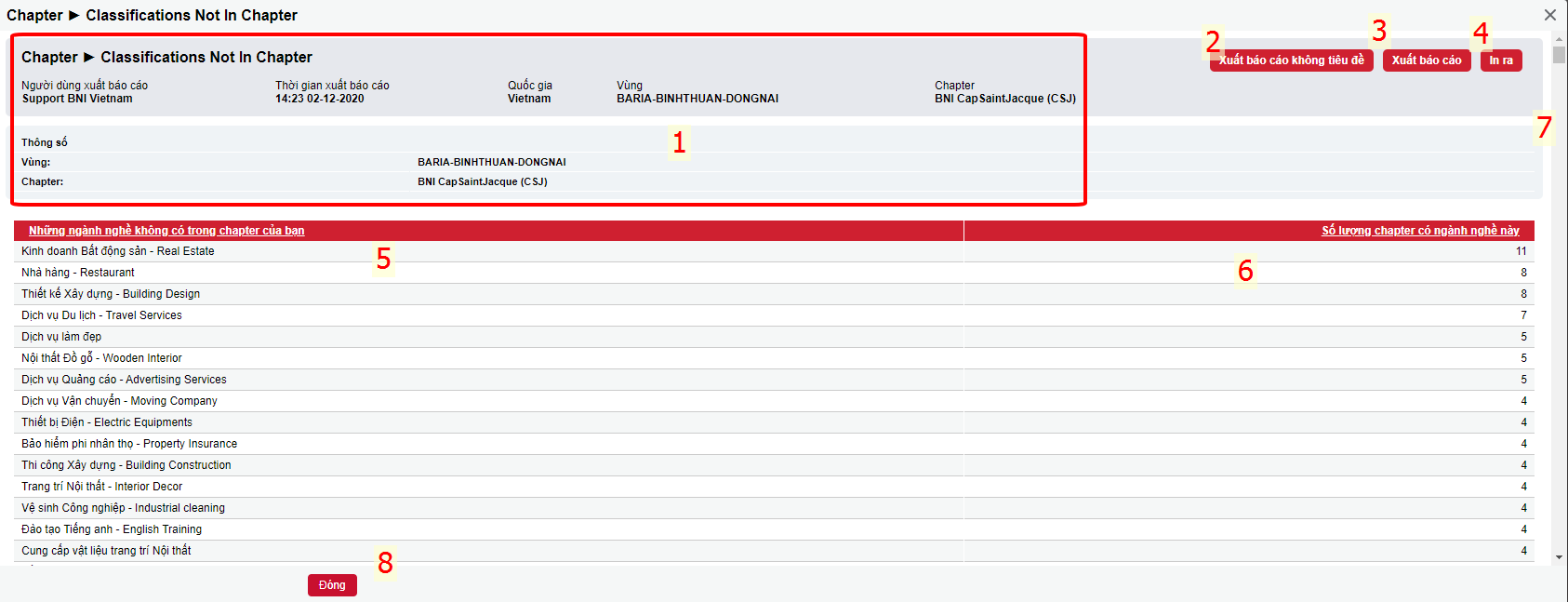Select row 'Dịch vụ Vận chuyển - Moving Company'
The width and height of the screenshot is (1568, 602).
point(774,401)
